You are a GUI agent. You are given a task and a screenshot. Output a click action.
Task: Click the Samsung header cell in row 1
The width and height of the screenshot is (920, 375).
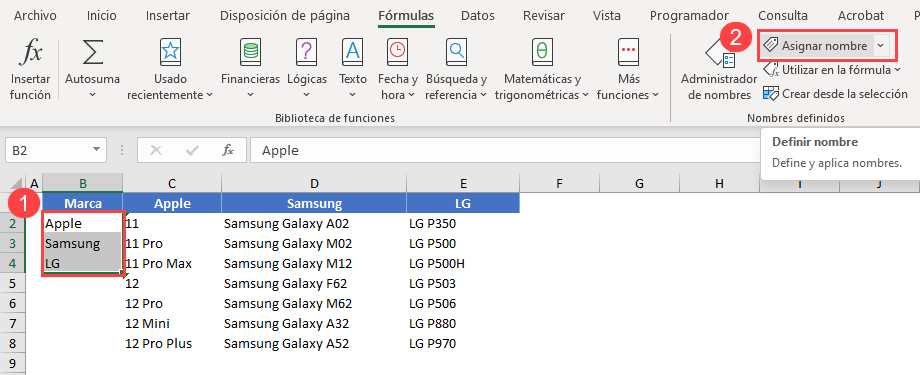314,203
